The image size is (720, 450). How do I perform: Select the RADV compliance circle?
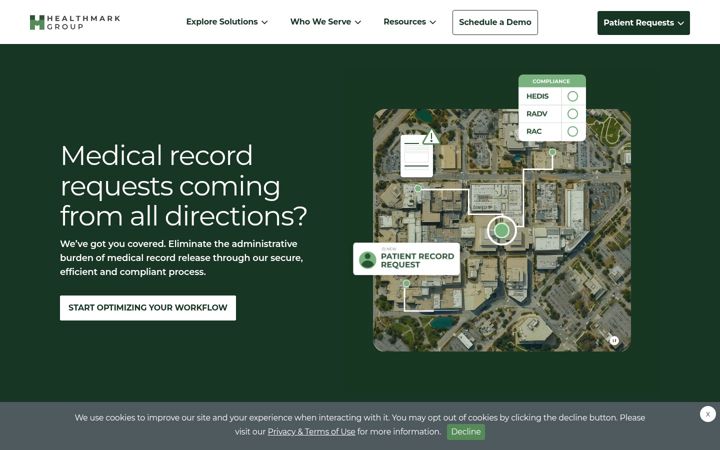click(573, 114)
